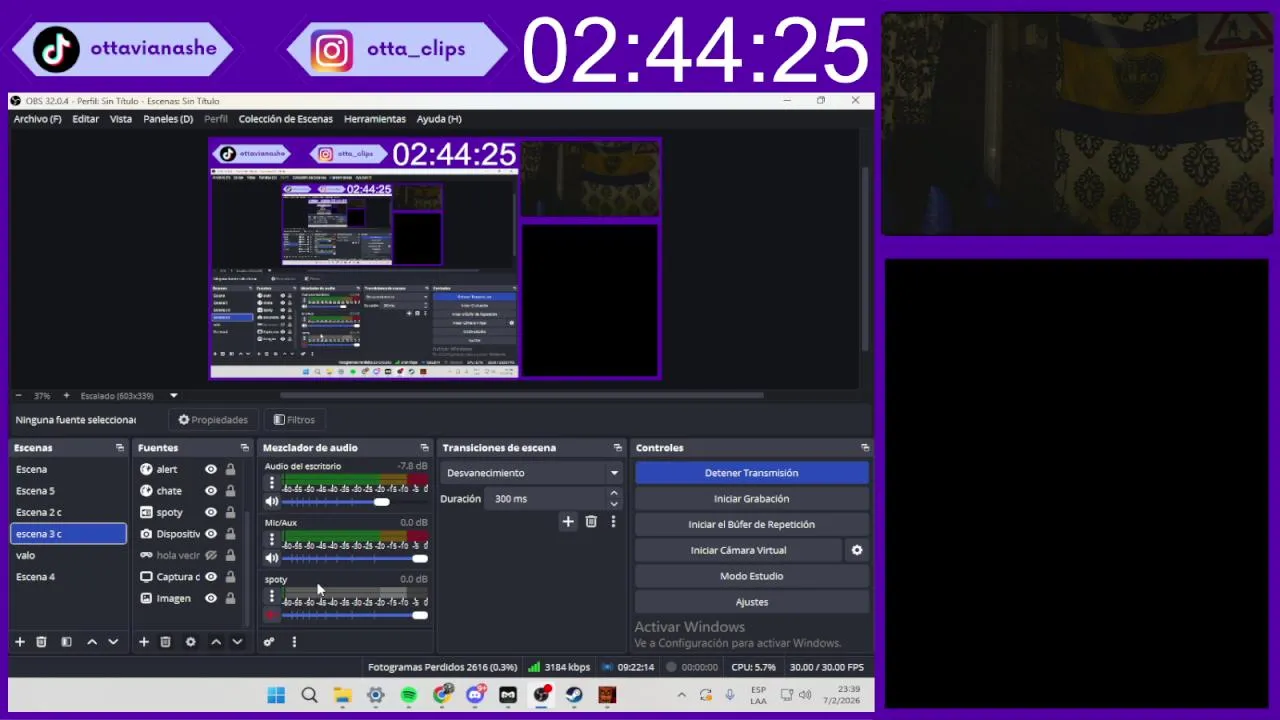Image resolution: width=1280 pixels, height=720 pixels.
Task: Unlock the alert source
Action: [x=230, y=469]
